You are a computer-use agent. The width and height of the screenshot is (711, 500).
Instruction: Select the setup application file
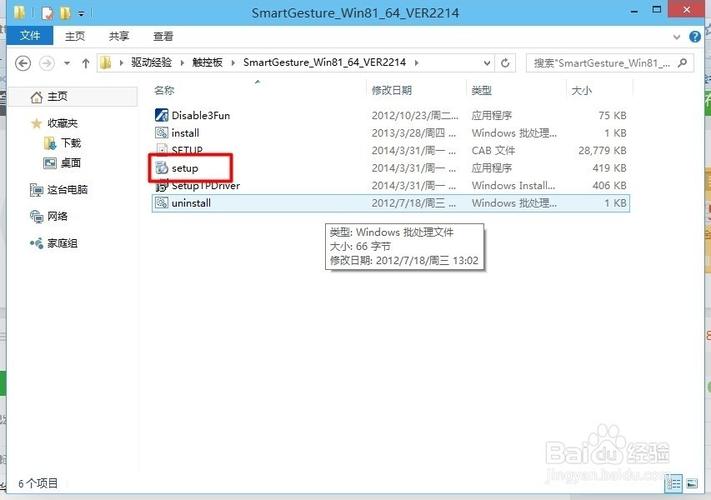(390, 168)
